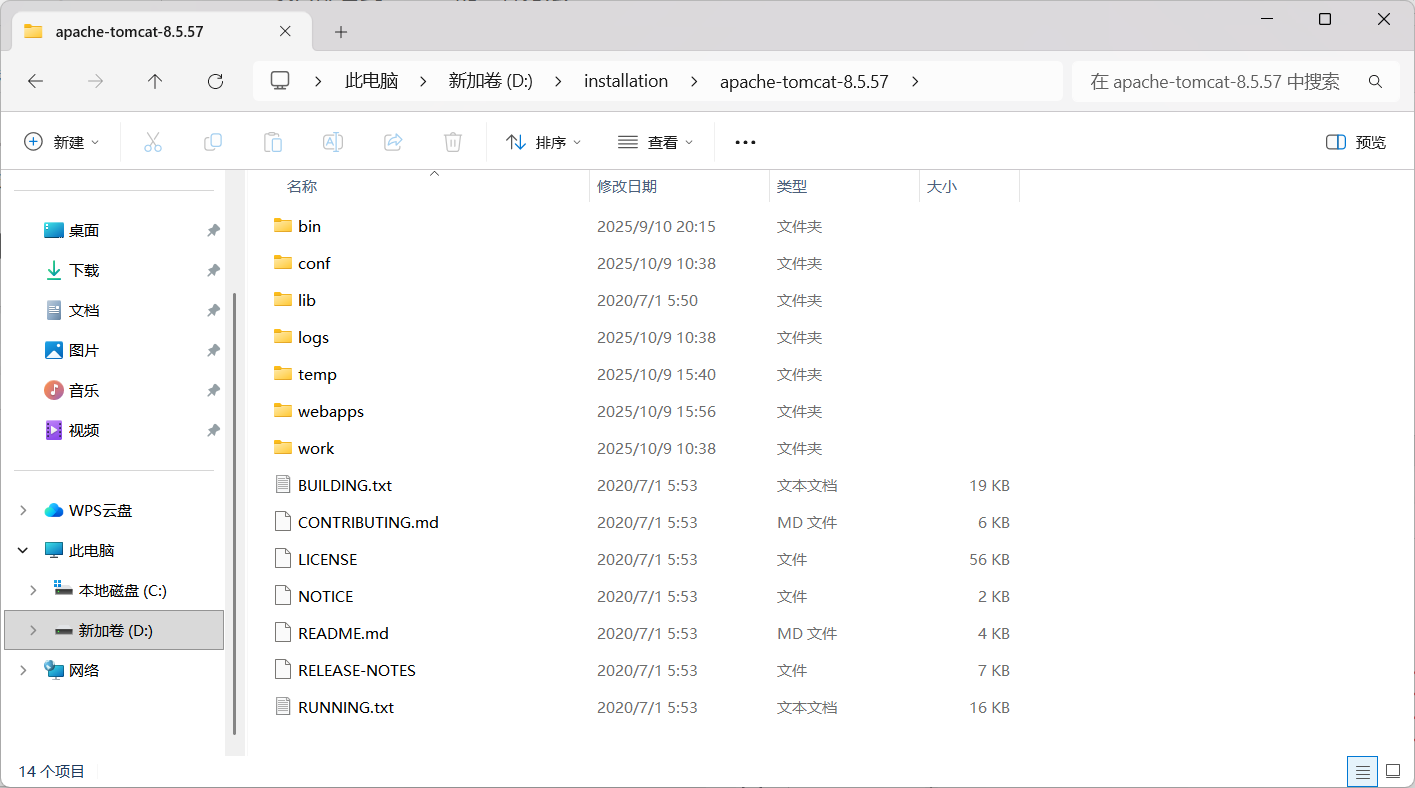Click 此电脑 in the address breadcrumb
This screenshot has height=788, width=1415.
point(372,81)
